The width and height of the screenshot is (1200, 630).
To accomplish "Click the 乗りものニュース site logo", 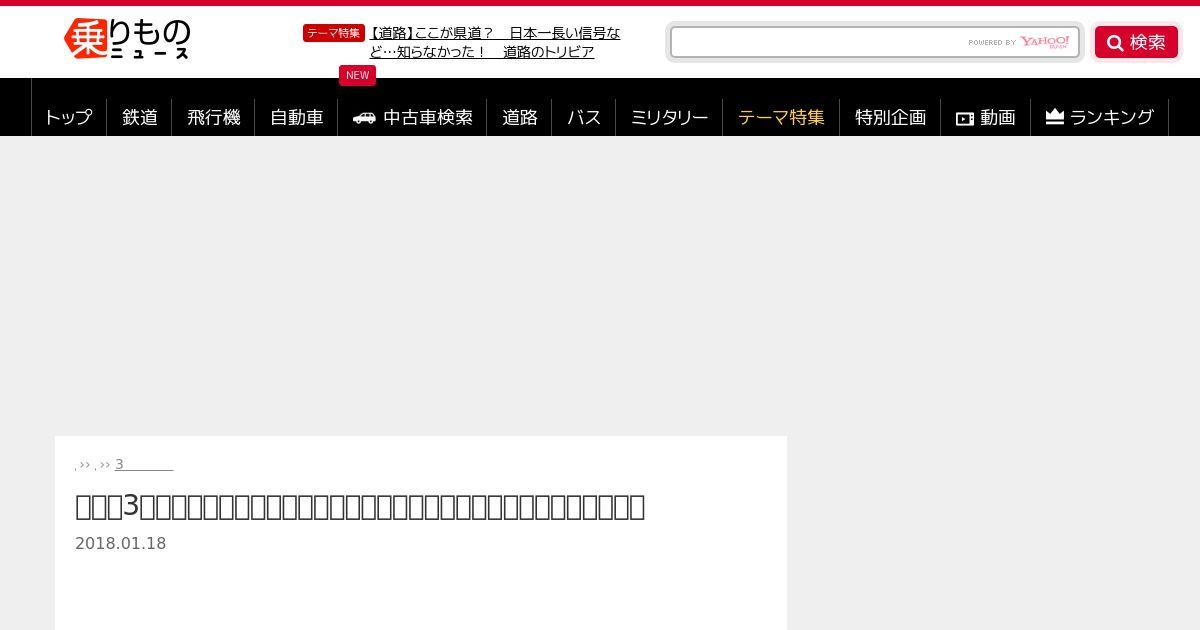I will (x=127, y=40).
